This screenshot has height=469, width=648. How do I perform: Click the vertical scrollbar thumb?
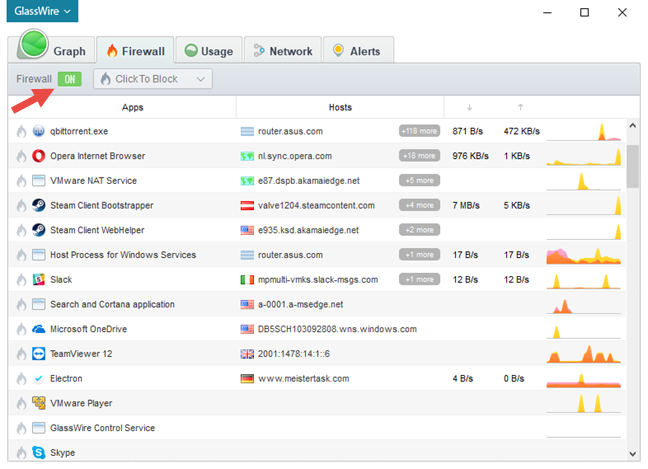click(x=633, y=166)
